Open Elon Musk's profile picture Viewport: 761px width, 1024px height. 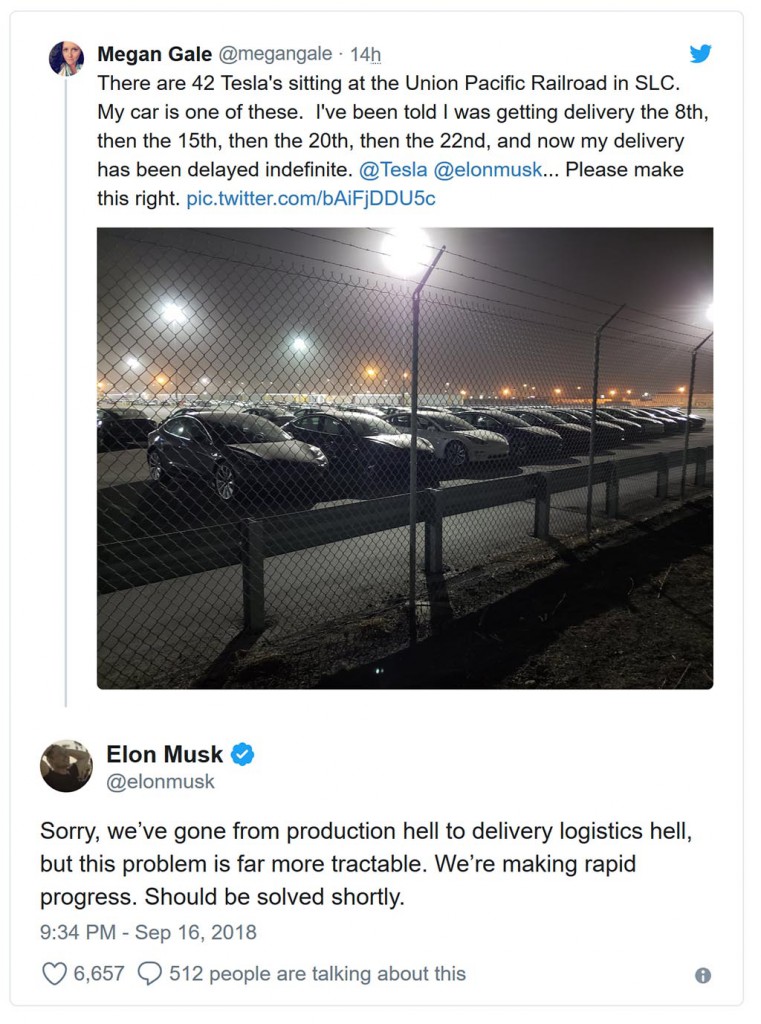point(66,765)
